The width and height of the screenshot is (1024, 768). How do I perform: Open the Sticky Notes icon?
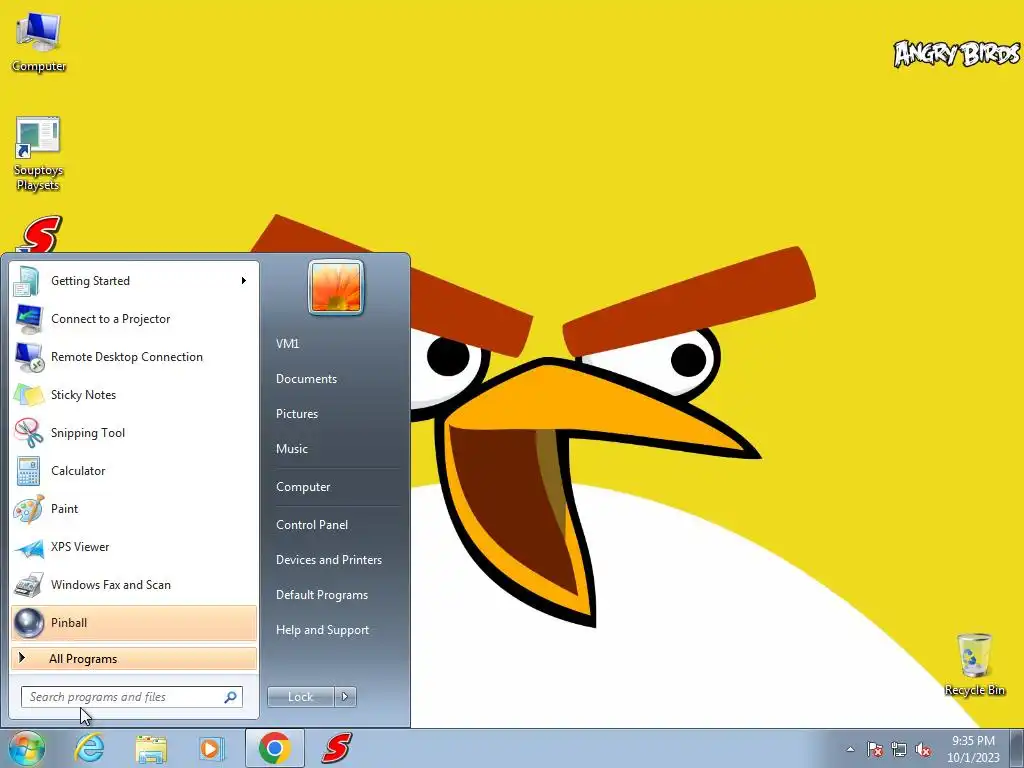coord(28,394)
